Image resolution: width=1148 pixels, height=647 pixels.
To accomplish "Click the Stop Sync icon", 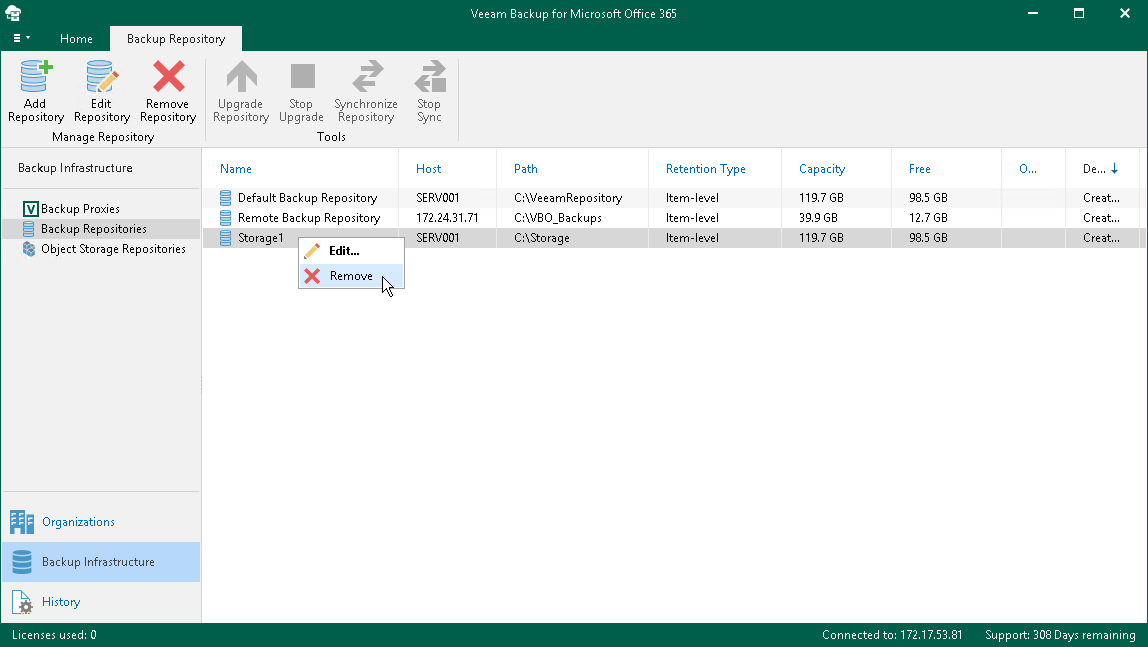I will [430, 77].
